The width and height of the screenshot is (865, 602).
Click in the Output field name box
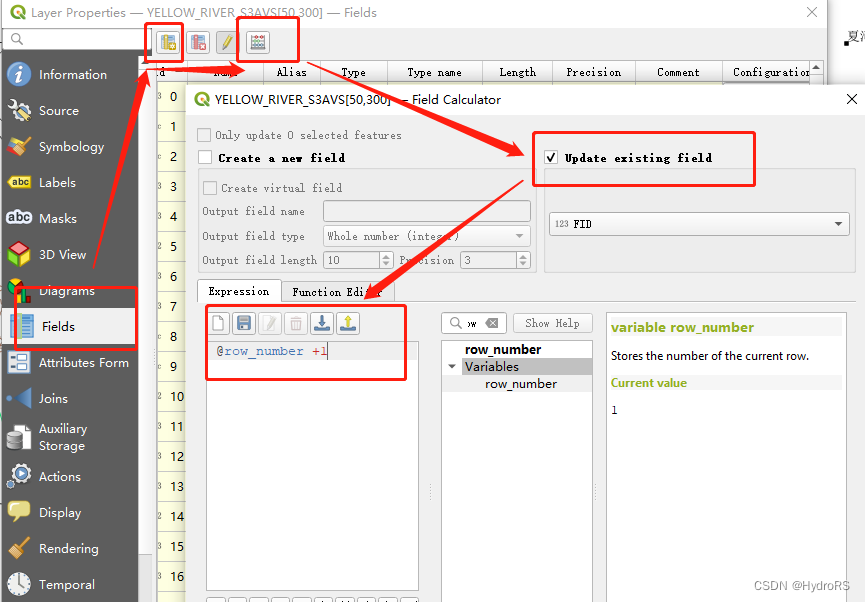point(426,211)
